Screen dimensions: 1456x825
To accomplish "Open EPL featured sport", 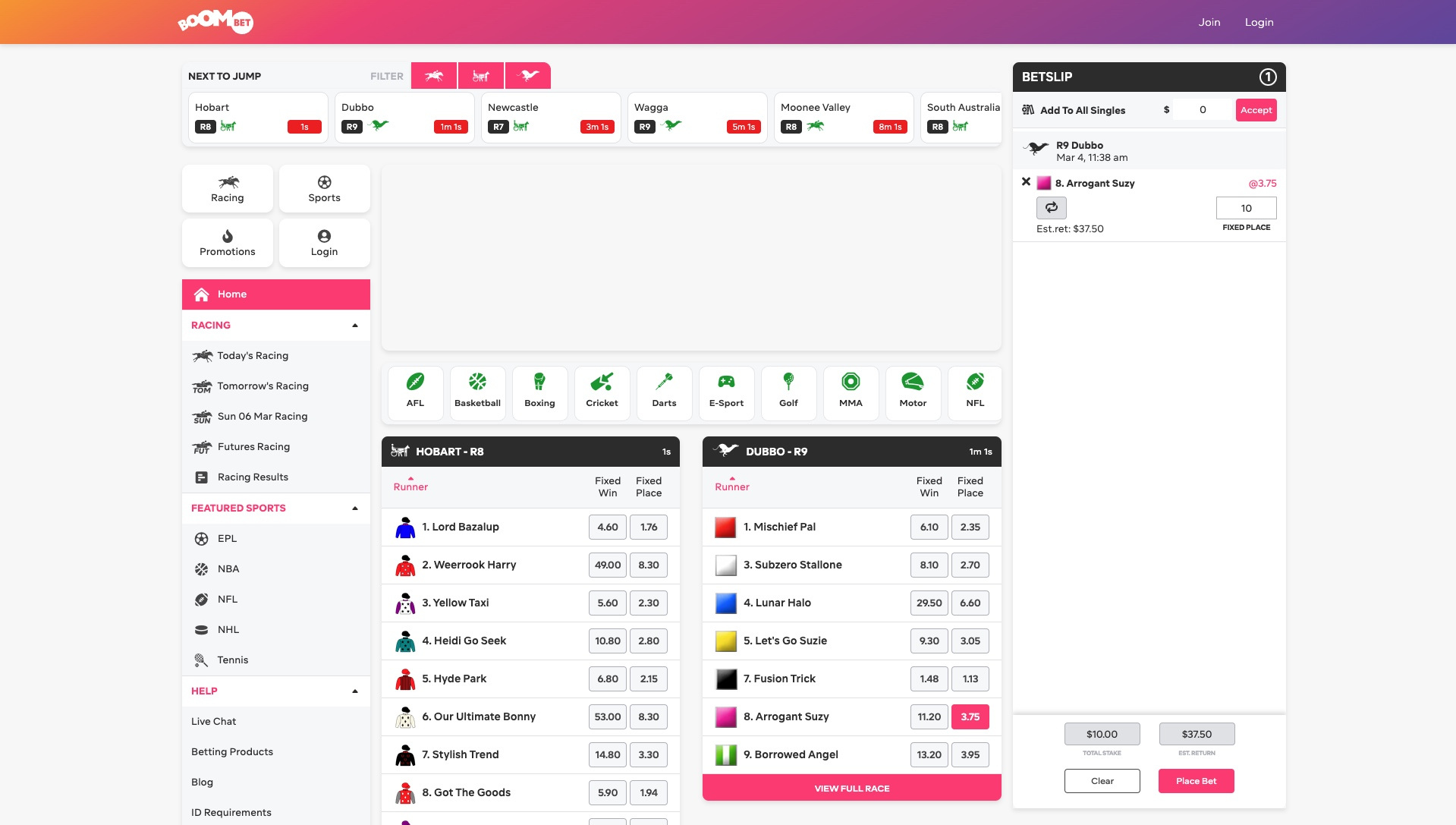I will click(x=276, y=538).
